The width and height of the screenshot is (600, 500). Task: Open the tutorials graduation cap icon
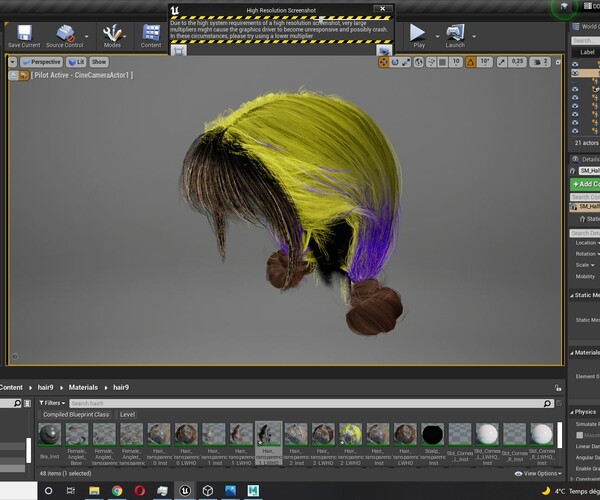coord(564,7)
